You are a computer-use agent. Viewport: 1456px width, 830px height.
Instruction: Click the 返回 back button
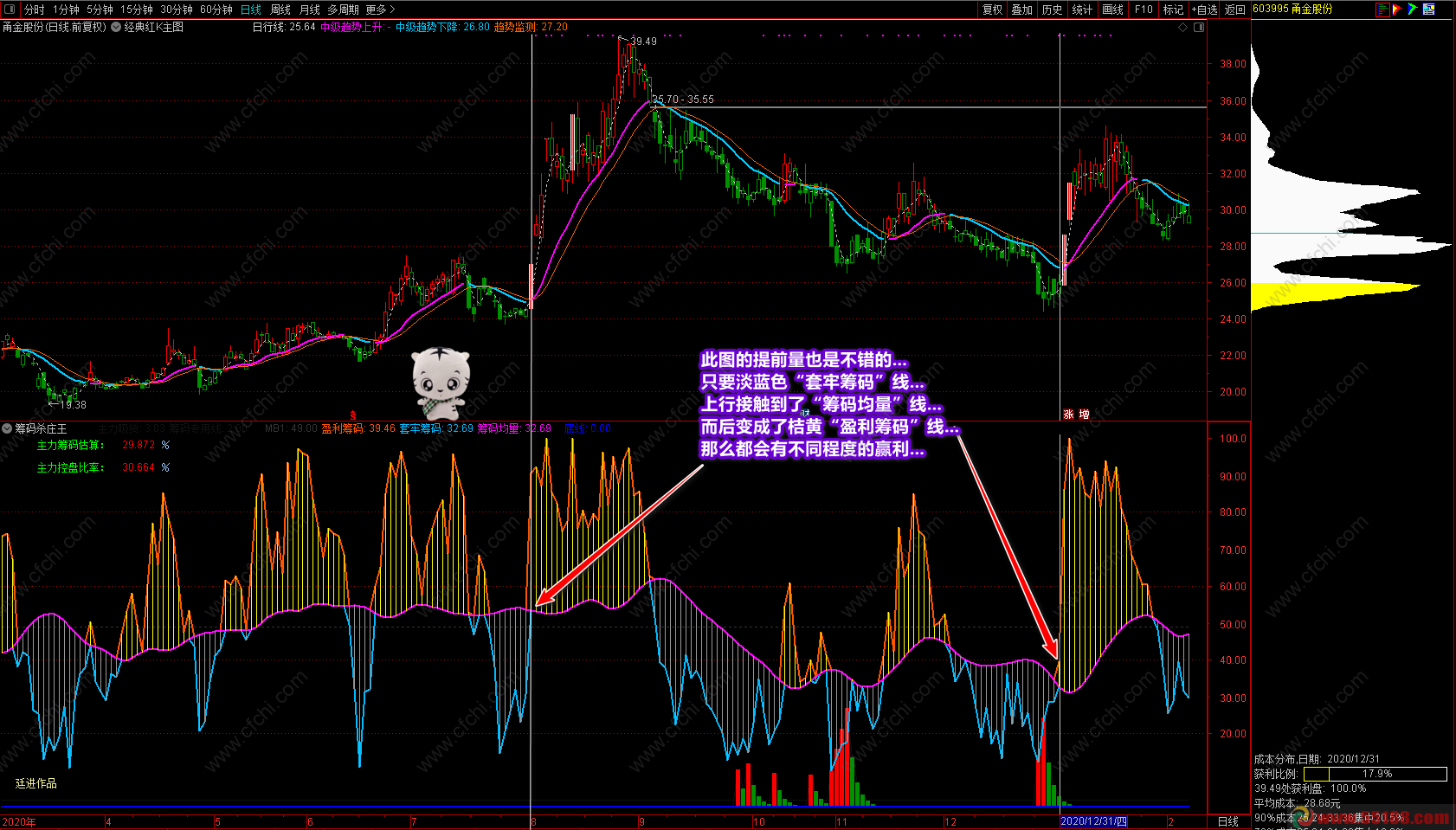pos(1235,10)
